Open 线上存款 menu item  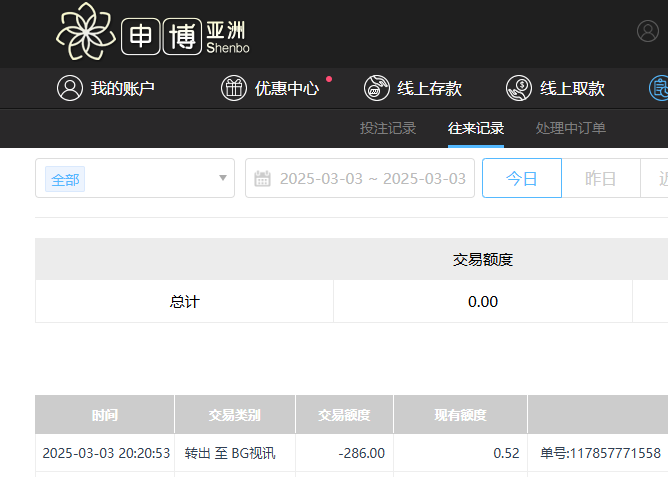[429, 89]
